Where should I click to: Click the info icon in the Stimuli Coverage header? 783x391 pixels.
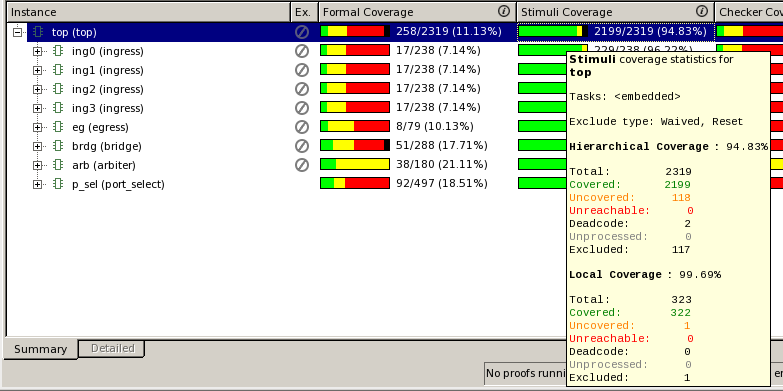point(702,11)
